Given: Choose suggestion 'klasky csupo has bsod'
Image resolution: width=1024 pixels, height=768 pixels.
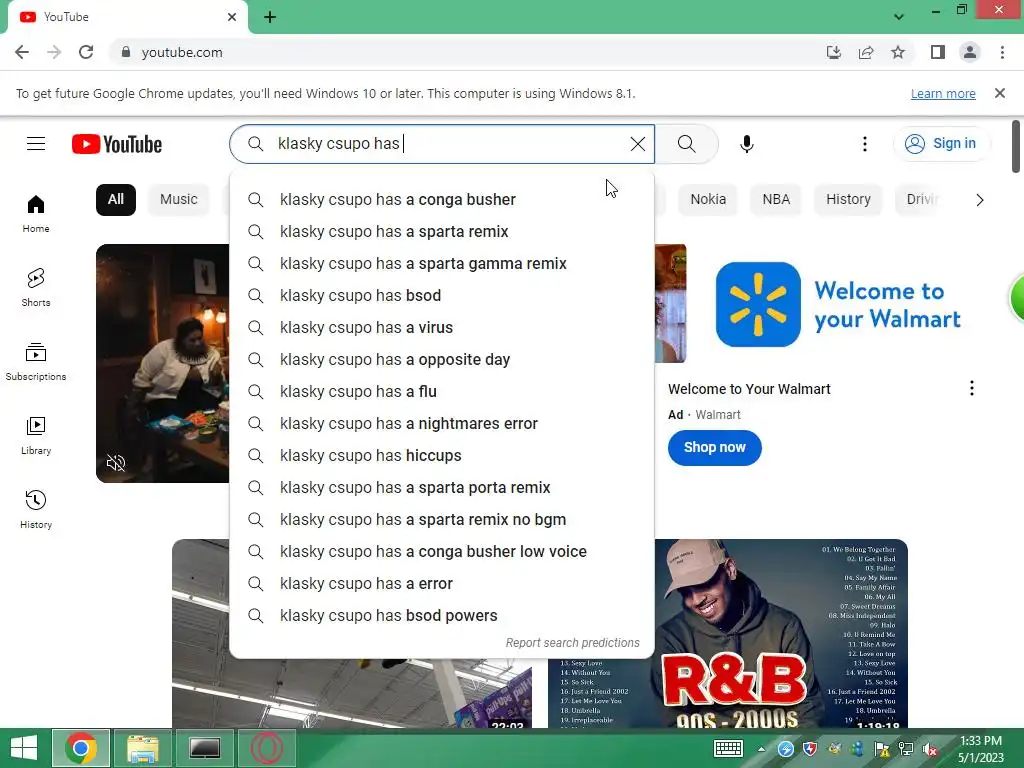Looking at the screenshot, I should pyautogui.click(x=441, y=296).
